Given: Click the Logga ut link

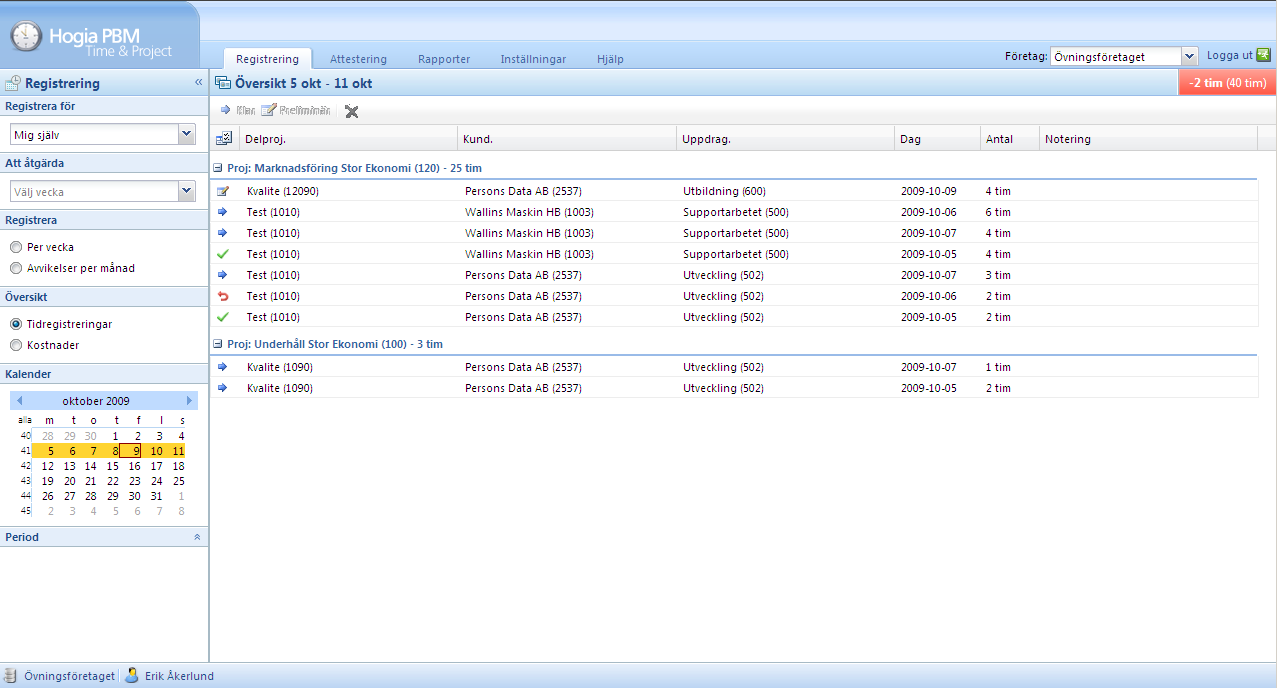Looking at the screenshot, I should (1230, 55).
